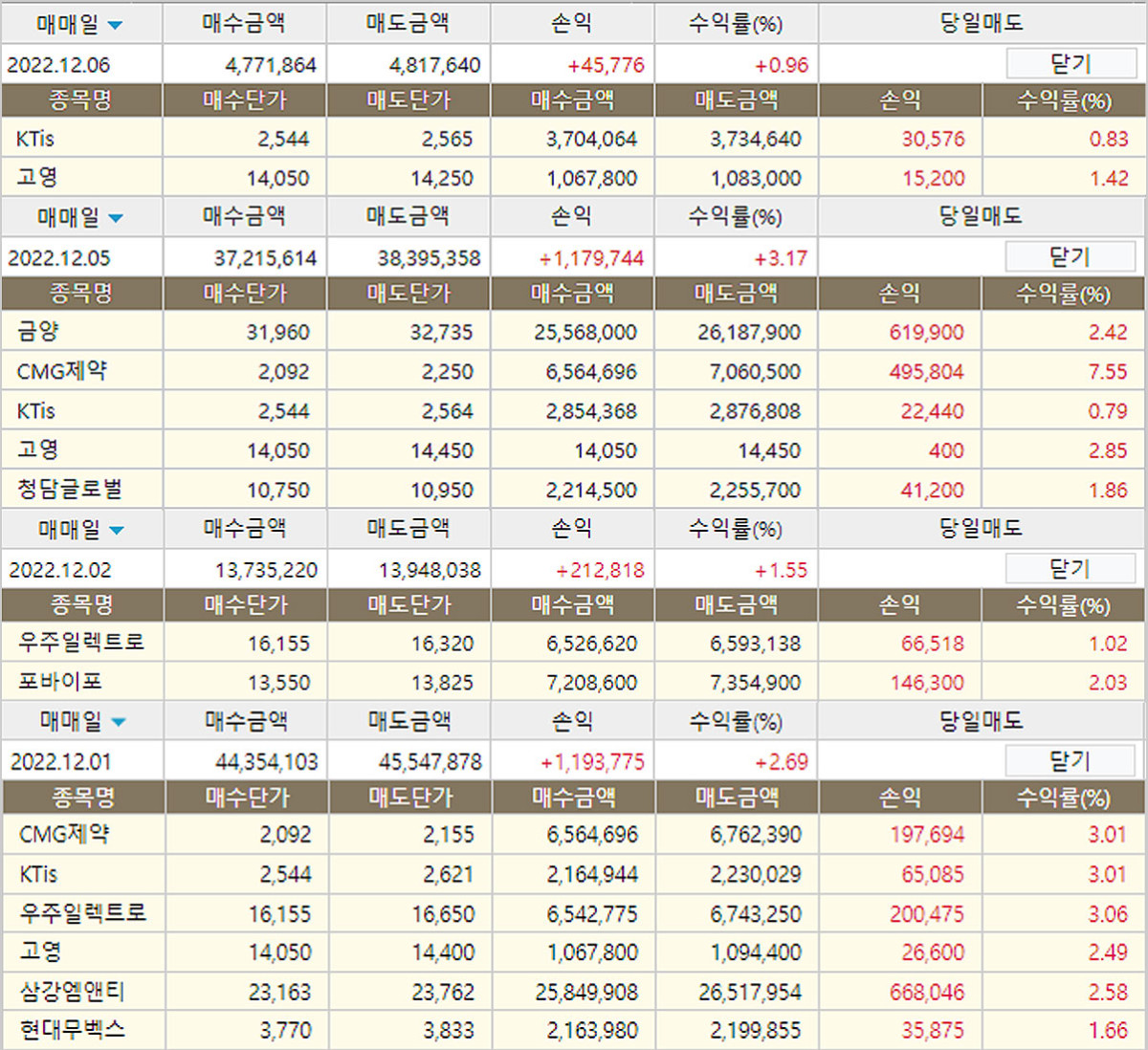This screenshot has height=1050, width=1148.
Task: Select the +1,193,775 profit value
Action: click(592, 762)
